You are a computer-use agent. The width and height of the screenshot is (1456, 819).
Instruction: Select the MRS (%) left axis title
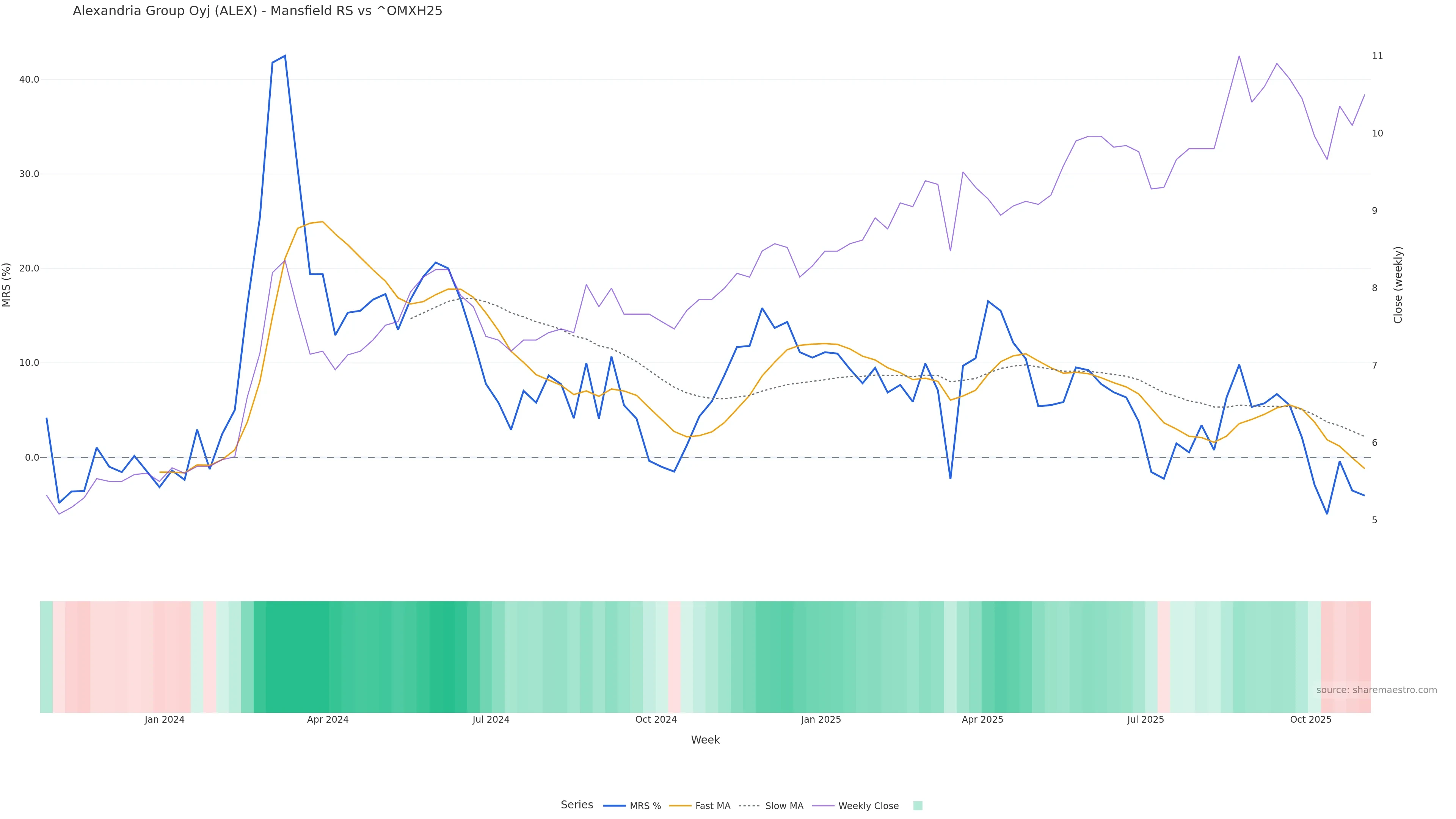pos(7,285)
